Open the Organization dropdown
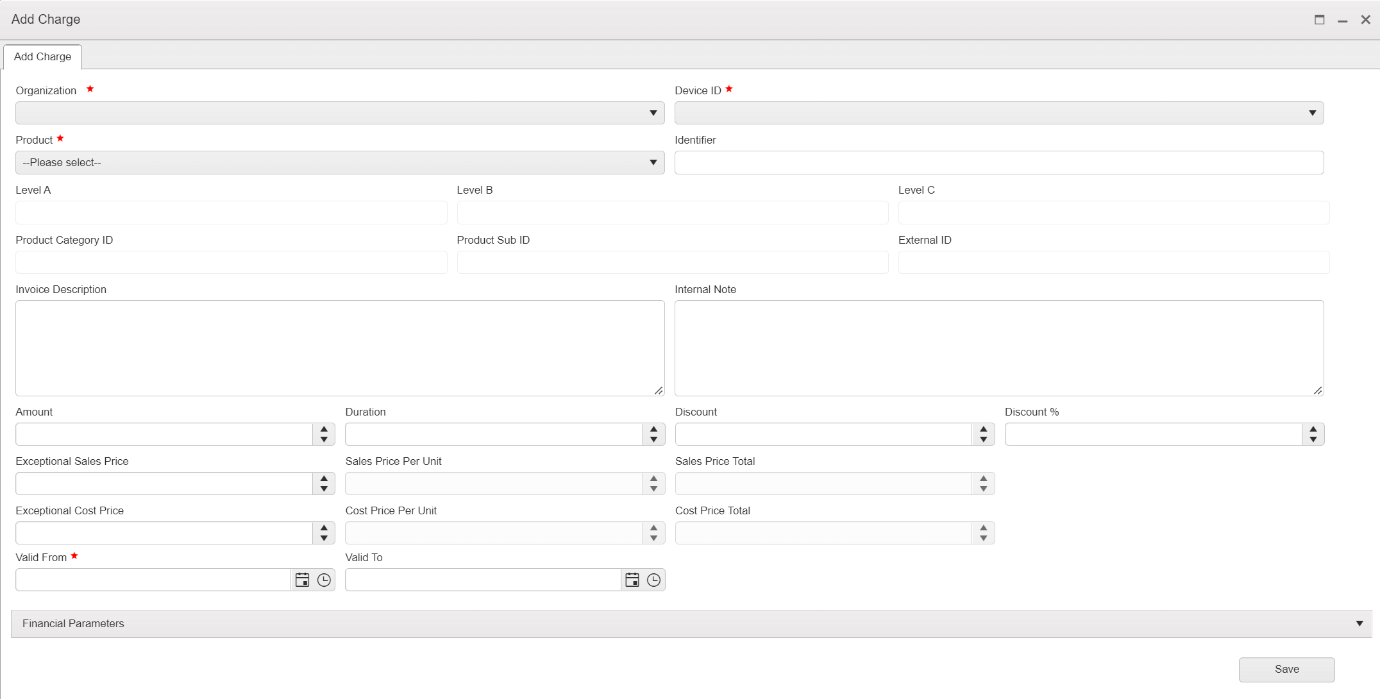The image size is (1380, 699). coord(340,113)
